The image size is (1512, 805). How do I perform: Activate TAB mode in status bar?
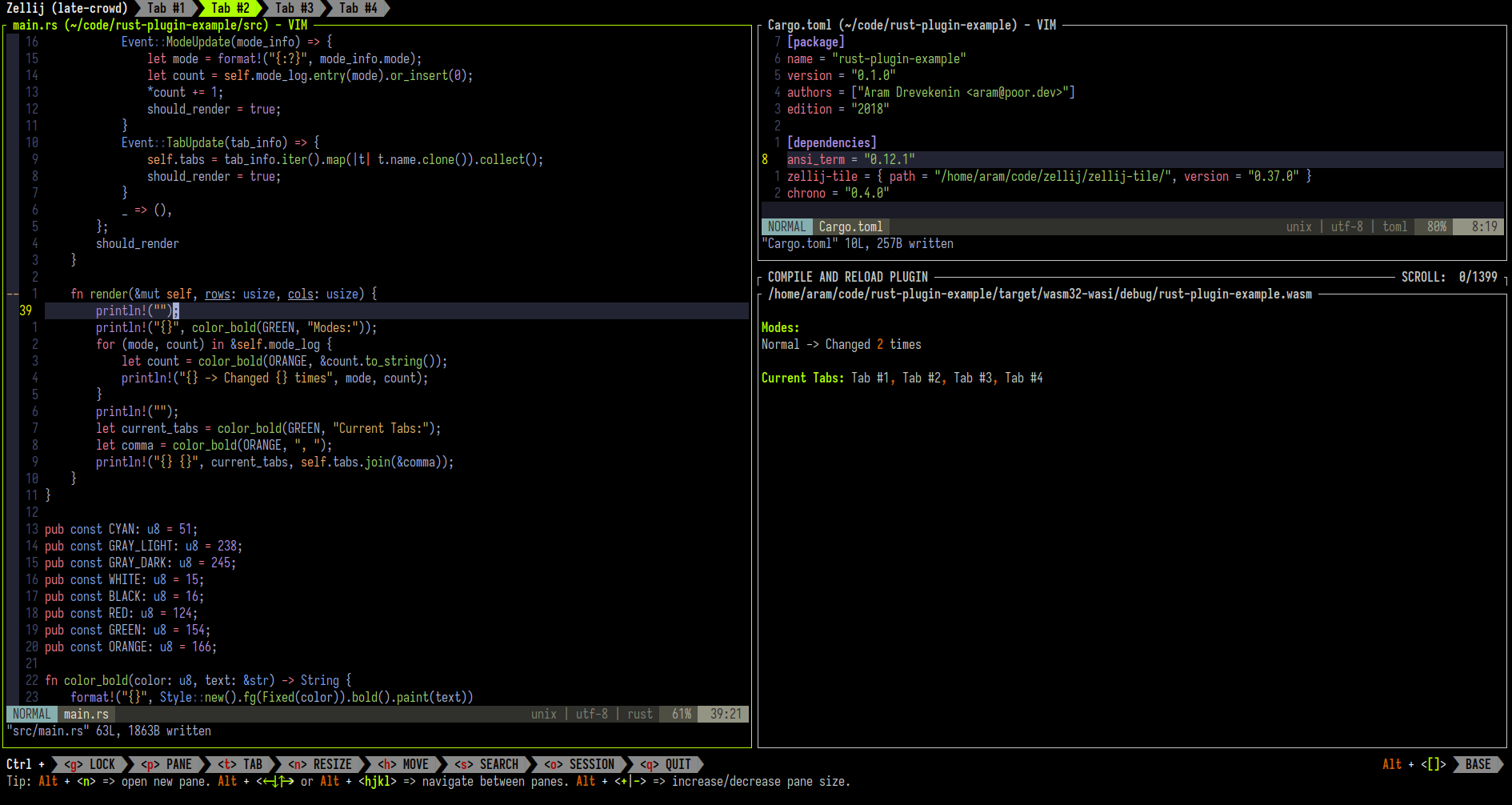click(x=240, y=764)
